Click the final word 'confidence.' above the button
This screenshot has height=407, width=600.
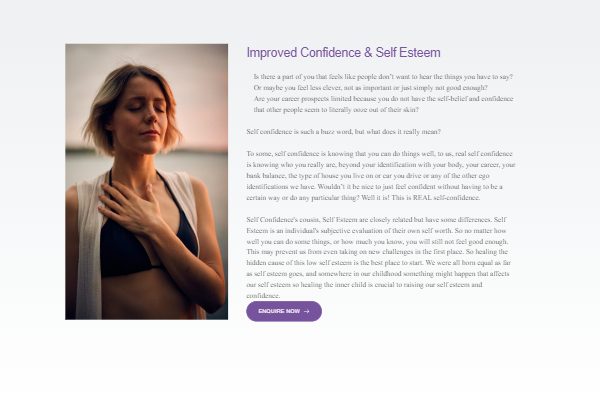pyautogui.click(x=263, y=296)
